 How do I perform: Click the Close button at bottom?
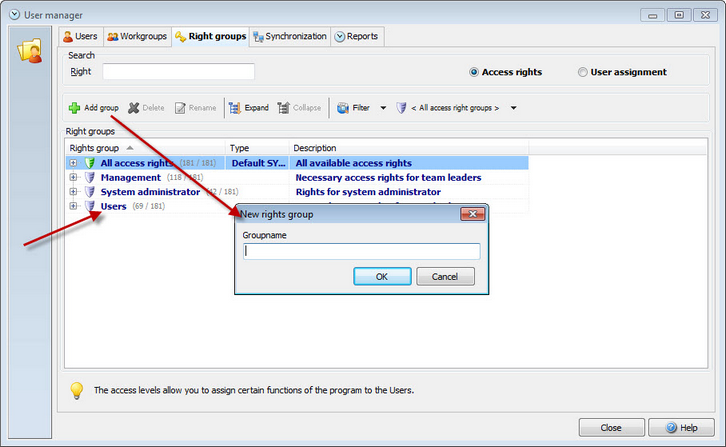[x=611, y=428]
